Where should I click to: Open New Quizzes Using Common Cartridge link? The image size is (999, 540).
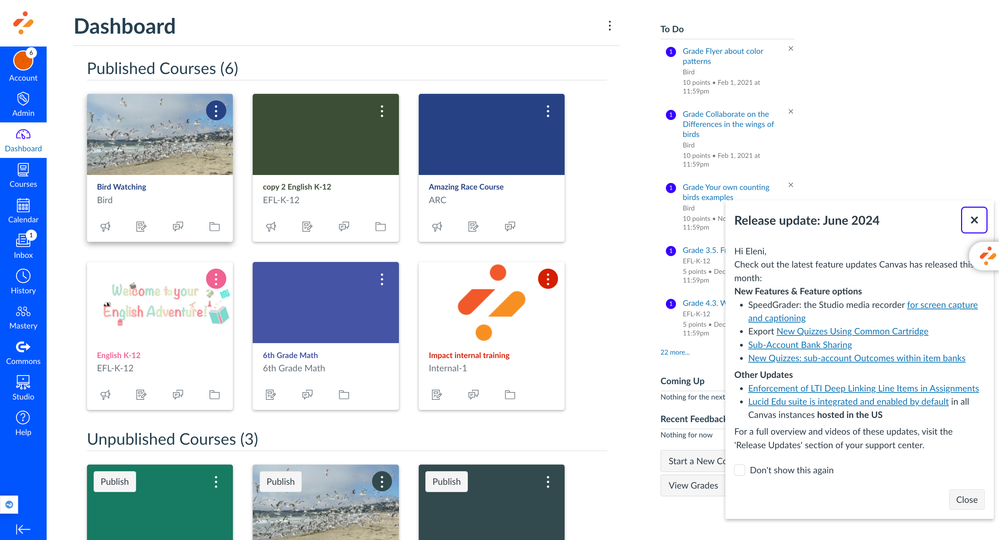point(852,331)
